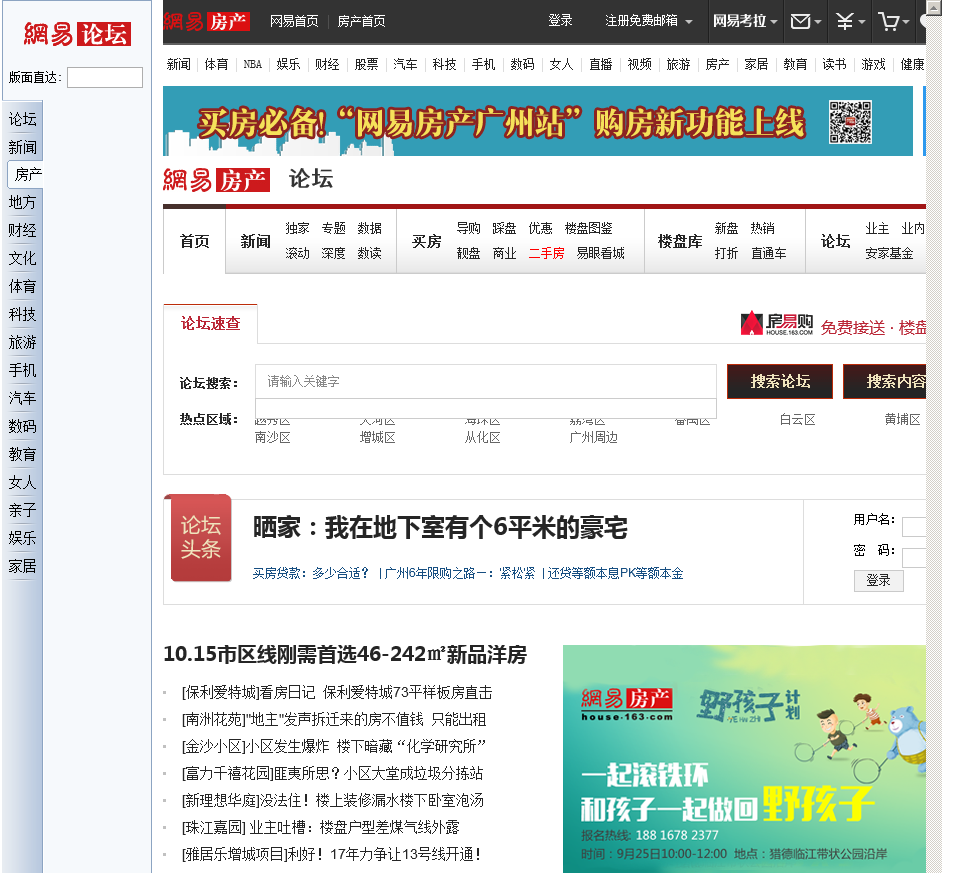Choose the 从化区 hot area
The width and height of the screenshot is (960, 873).
tap(482, 438)
